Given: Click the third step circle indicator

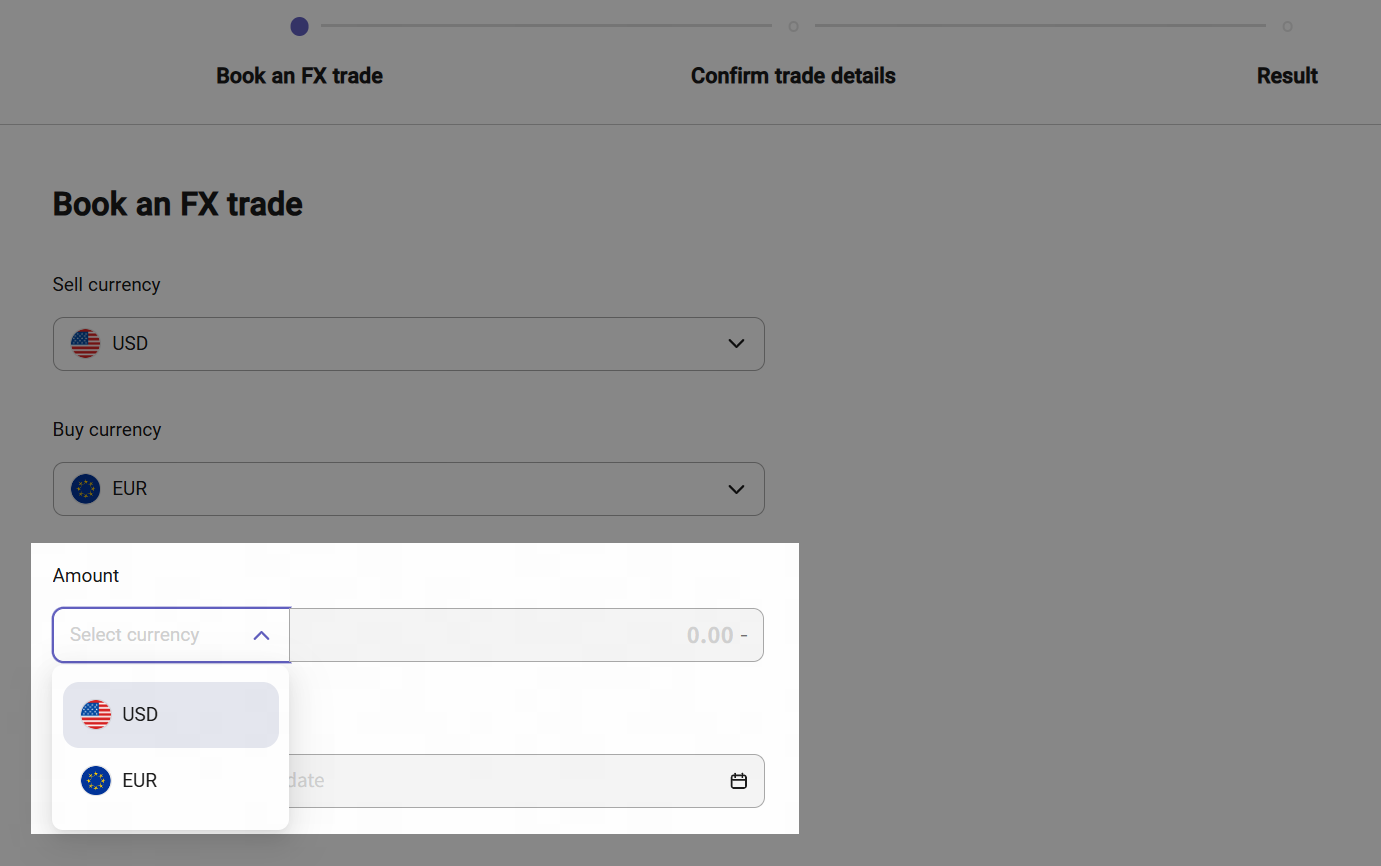Looking at the screenshot, I should coord(1287,27).
